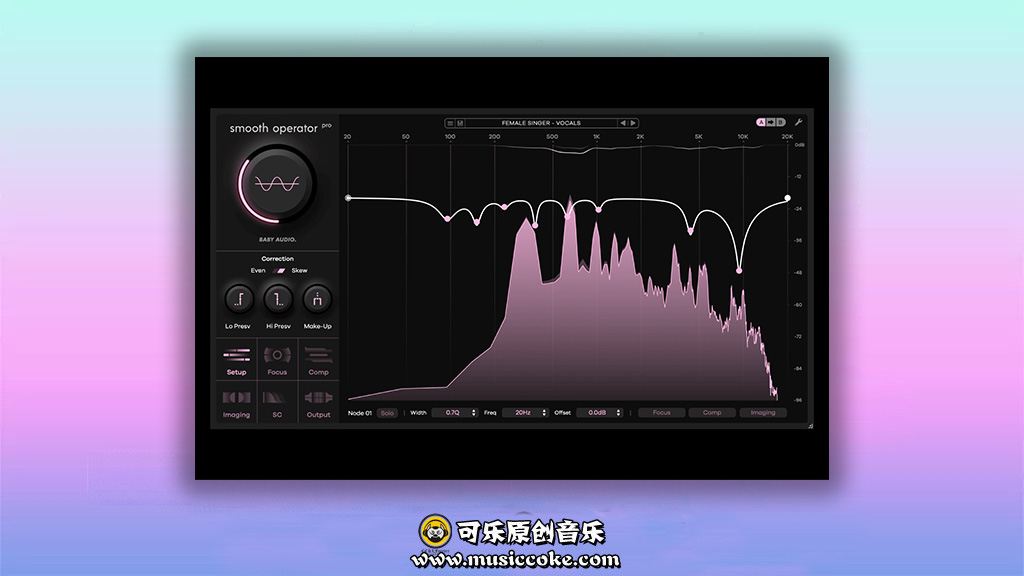This screenshot has height=576, width=1024.
Task: Go to the next preset arrow
Action: (x=633, y=123)
